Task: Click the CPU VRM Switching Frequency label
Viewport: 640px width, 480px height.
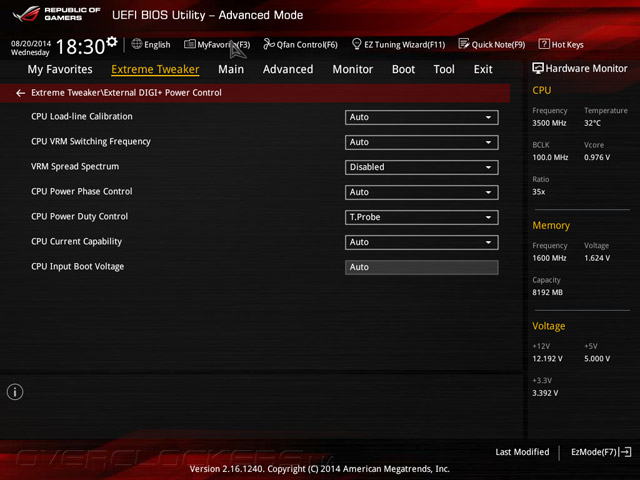Action: coord(91,142)
